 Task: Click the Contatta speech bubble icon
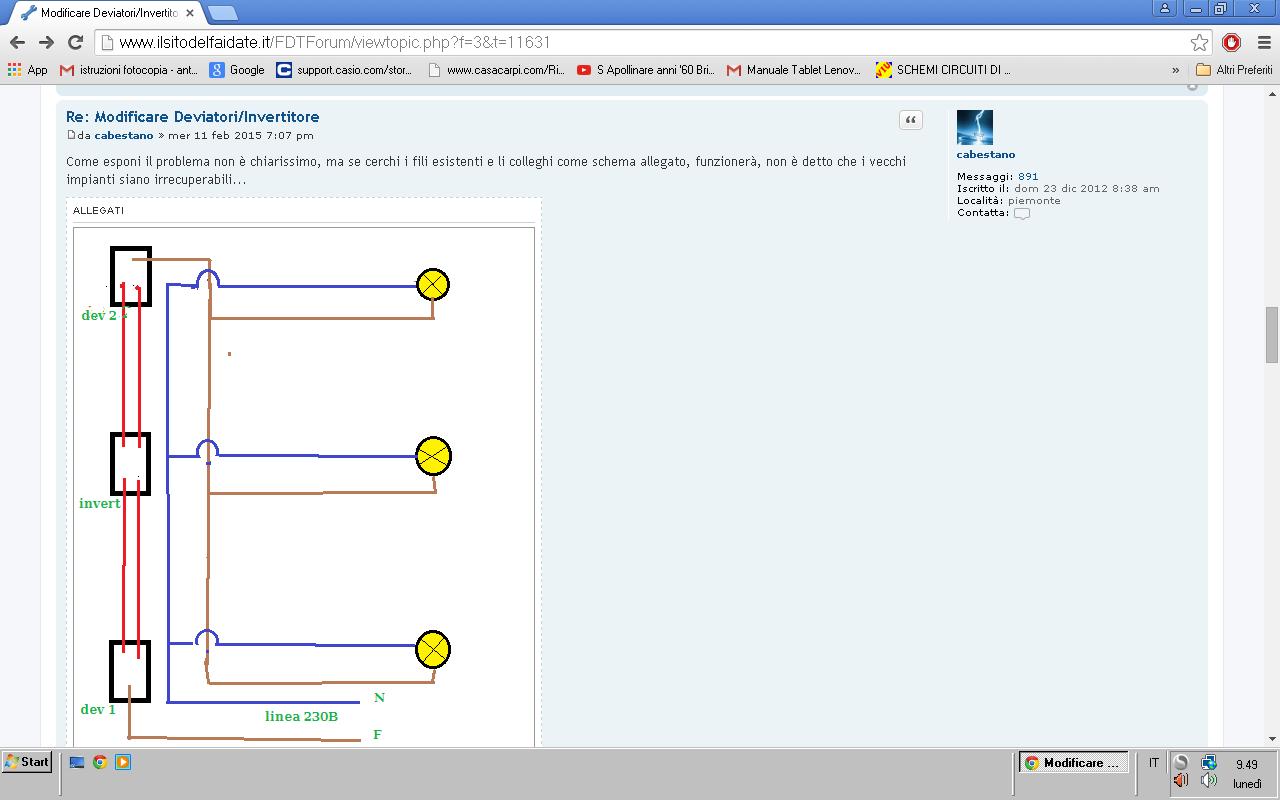coord(1021,213)
